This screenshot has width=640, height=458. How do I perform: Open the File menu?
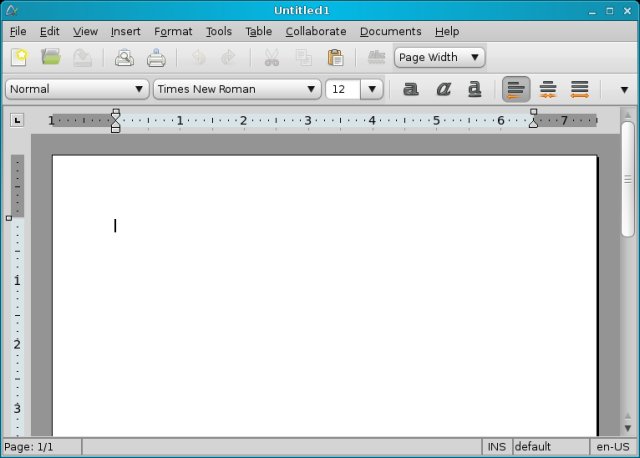pyautogui.click(x=18, y=31)
